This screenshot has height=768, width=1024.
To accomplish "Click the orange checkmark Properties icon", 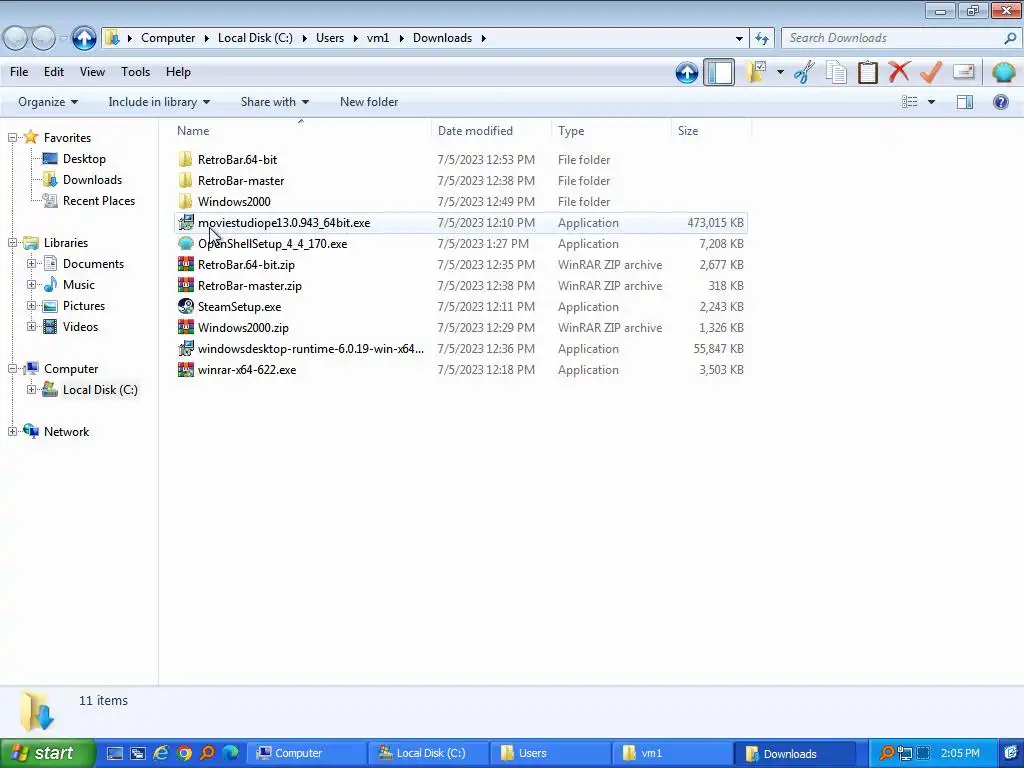I will coord(931,72).
